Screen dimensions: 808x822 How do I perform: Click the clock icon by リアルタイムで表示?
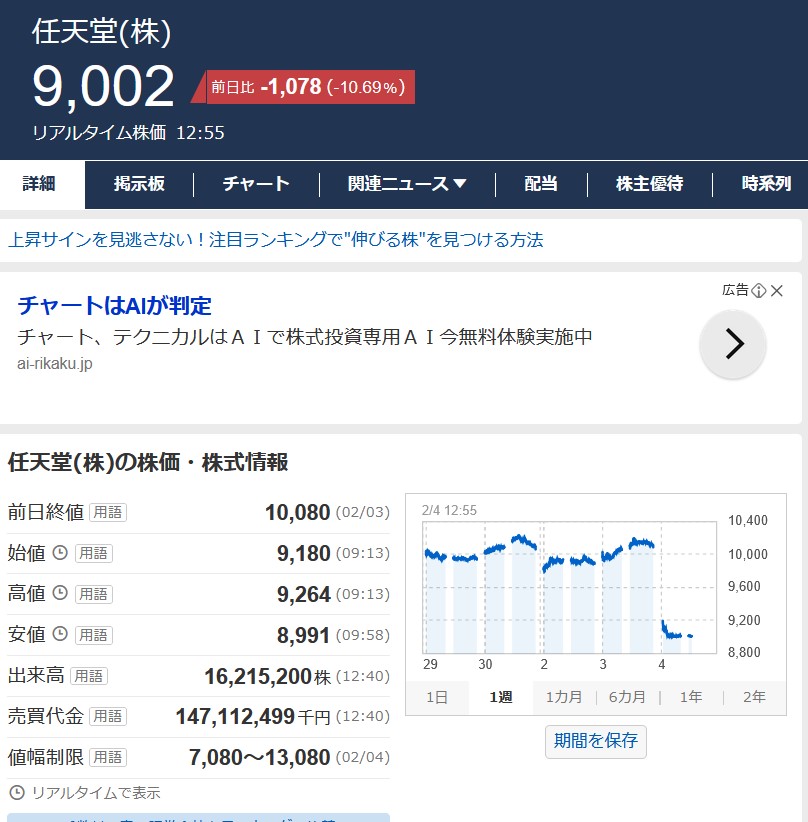click(17, 793)
